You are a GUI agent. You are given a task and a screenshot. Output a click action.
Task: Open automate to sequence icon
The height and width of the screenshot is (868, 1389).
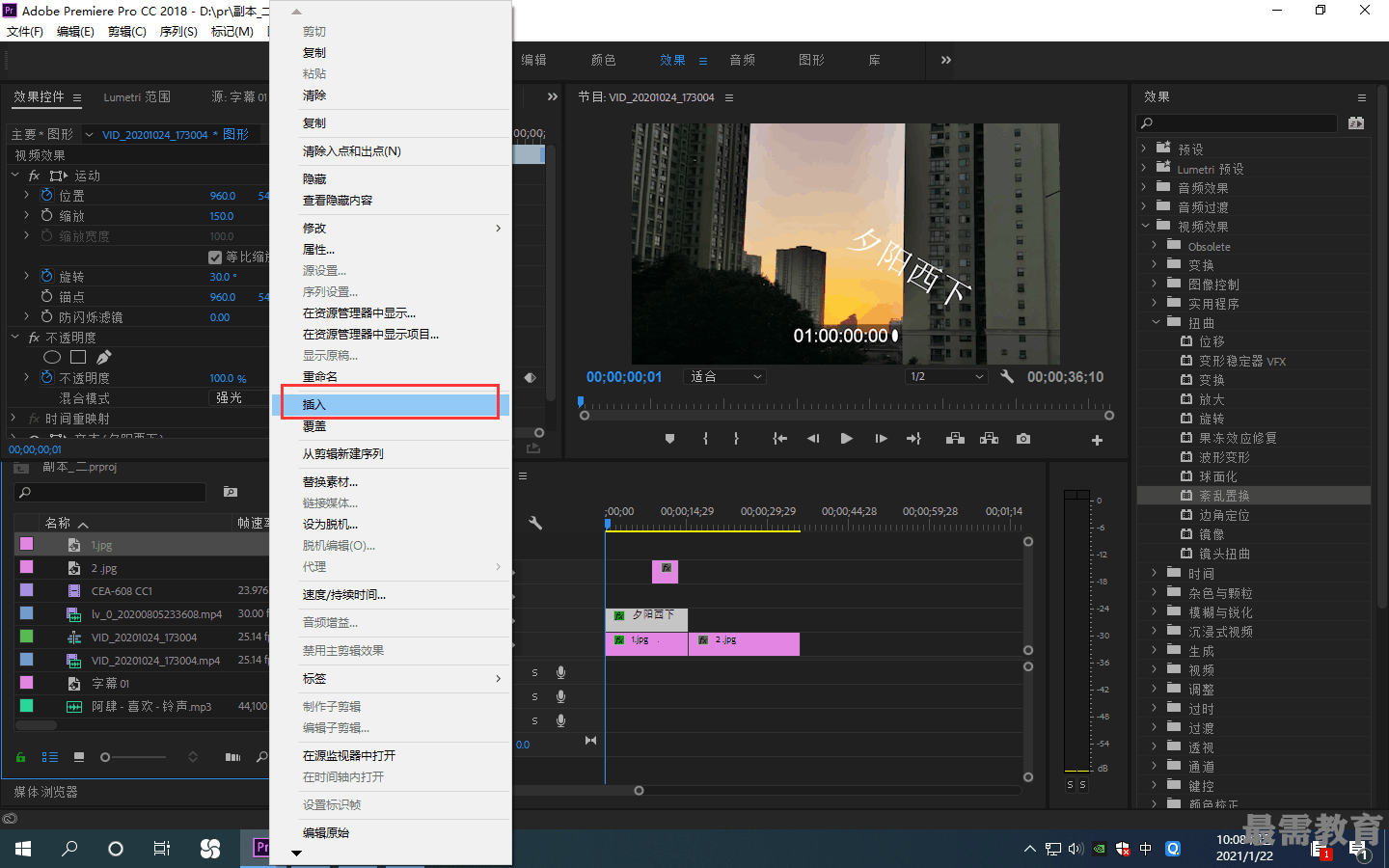(x=232, y=757)
